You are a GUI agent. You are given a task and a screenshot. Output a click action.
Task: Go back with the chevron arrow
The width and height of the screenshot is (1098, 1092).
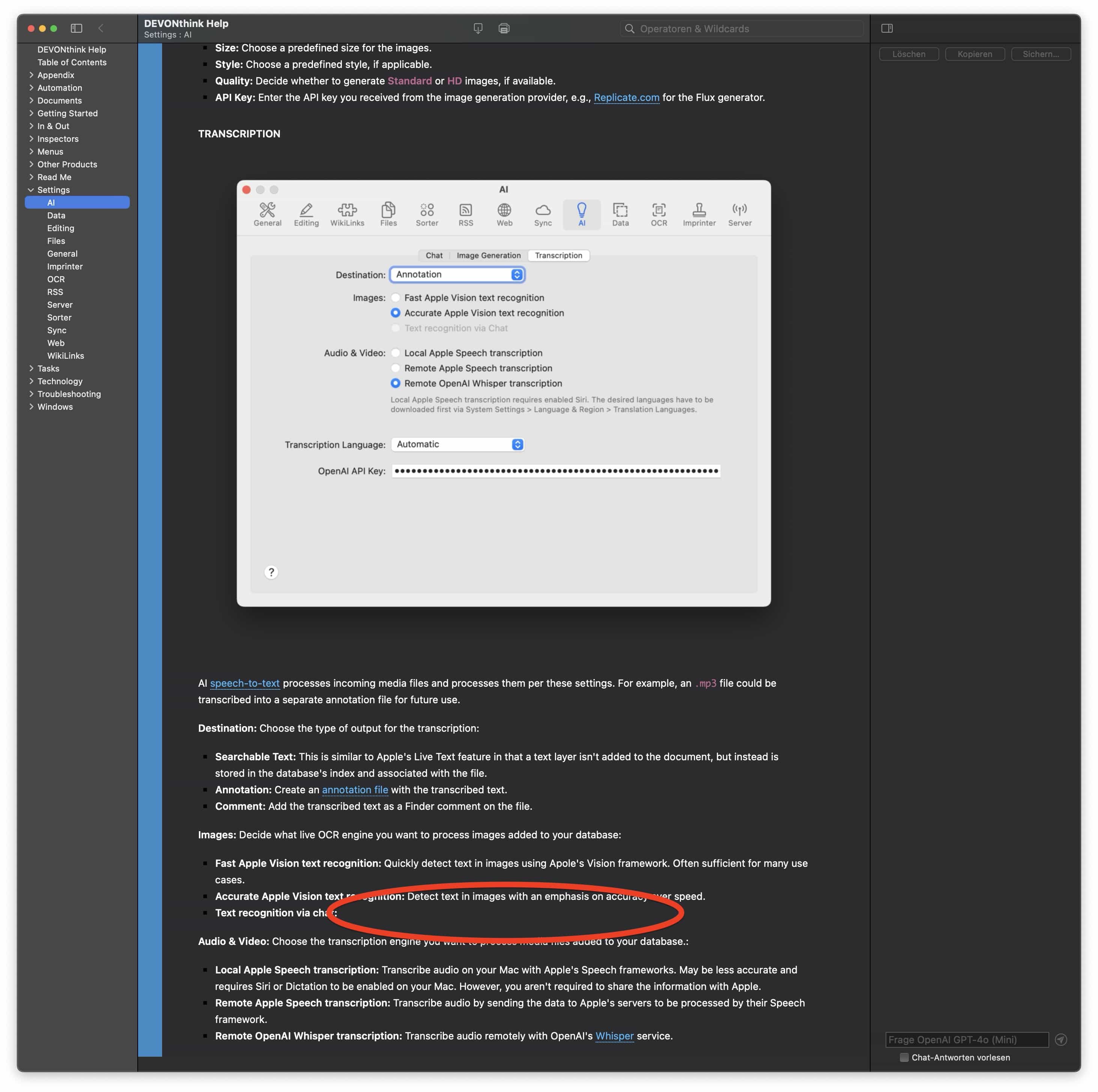pyautogui.click(x=101, y=29)
